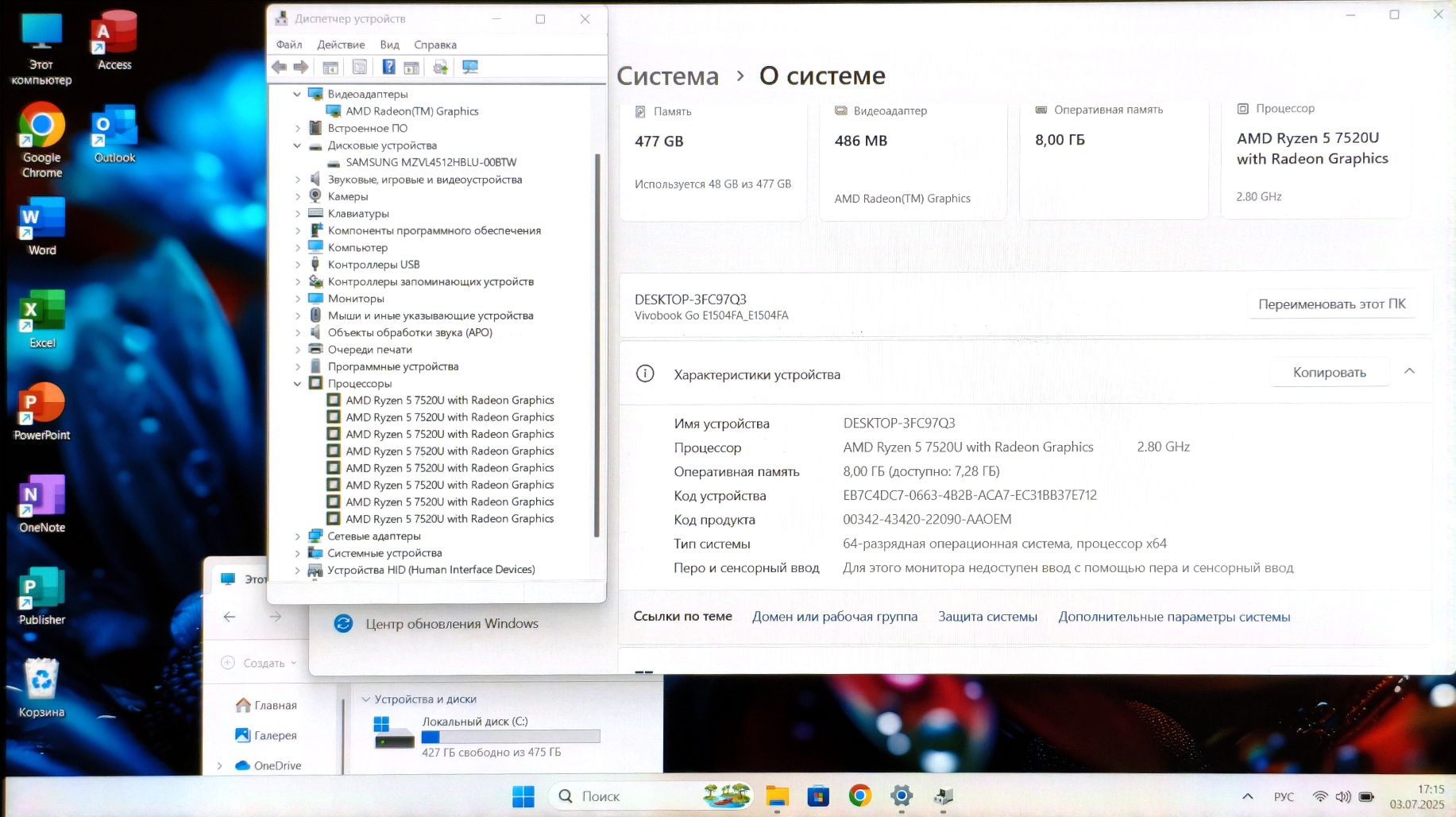Click the Переименовать этот ПК button
1456x817 pixels.
(x=1332, y=304)
